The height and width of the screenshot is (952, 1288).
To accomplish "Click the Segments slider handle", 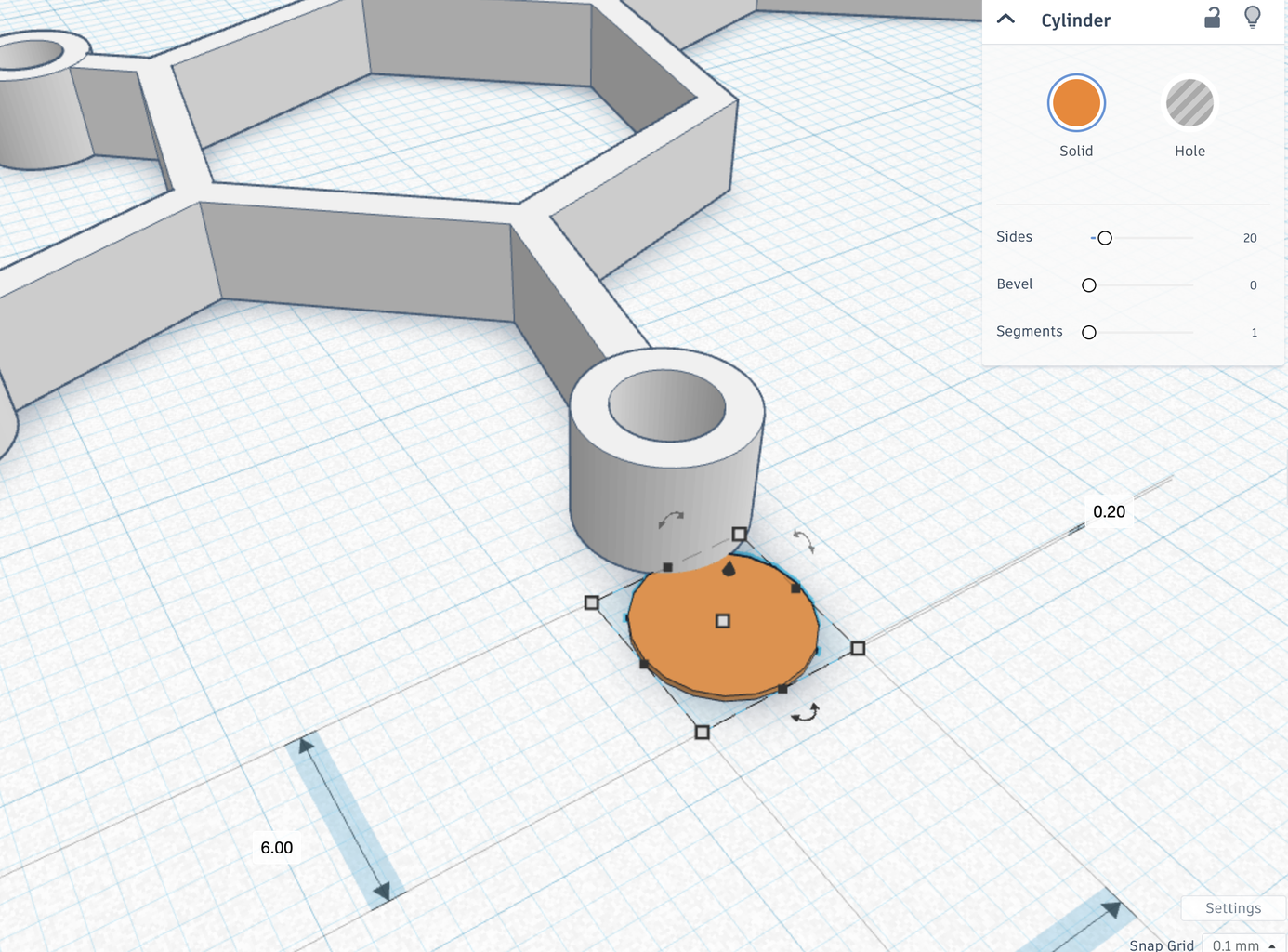I will pos(1088,331).
